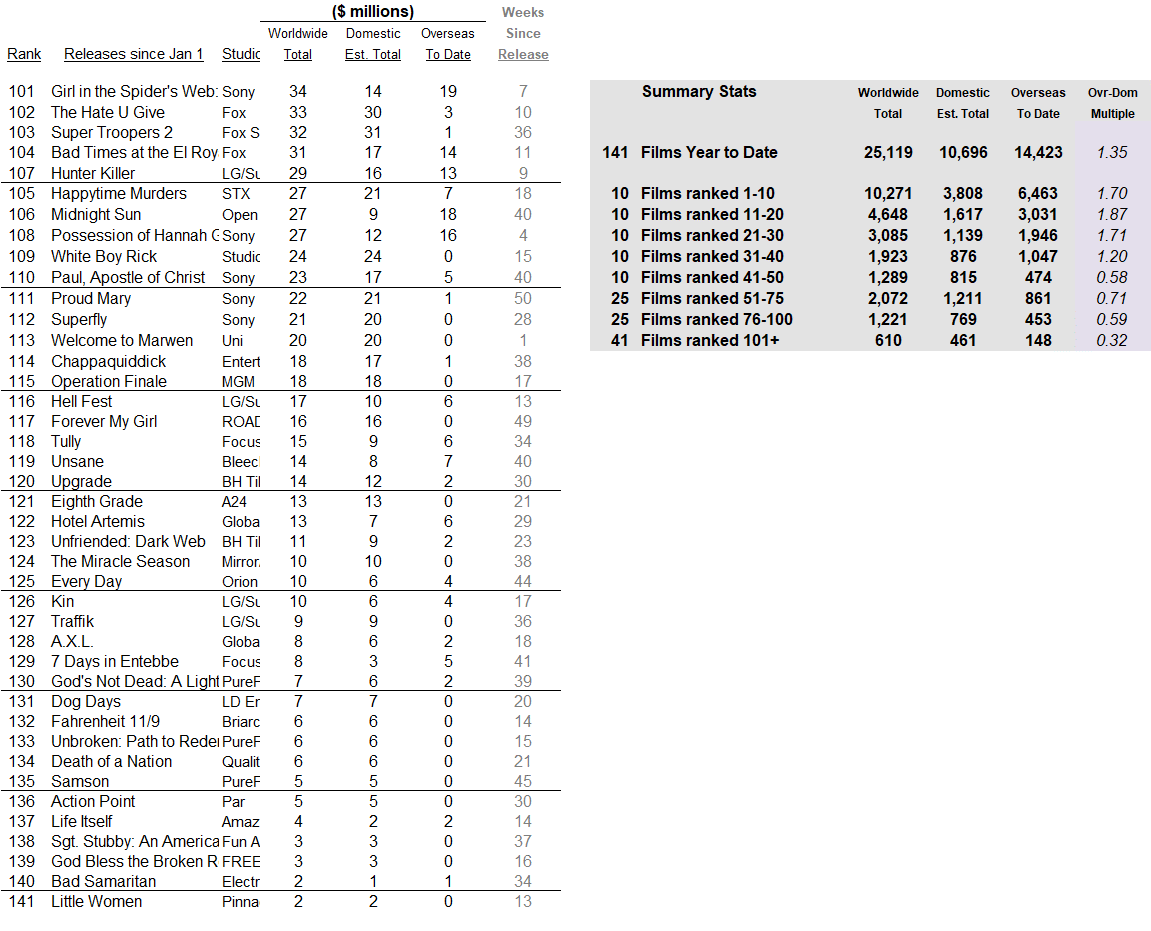This screenshot has height=931, width=1151.
Task: Select 'Midnight Sun' title cell
Action: tap(96, 214)
